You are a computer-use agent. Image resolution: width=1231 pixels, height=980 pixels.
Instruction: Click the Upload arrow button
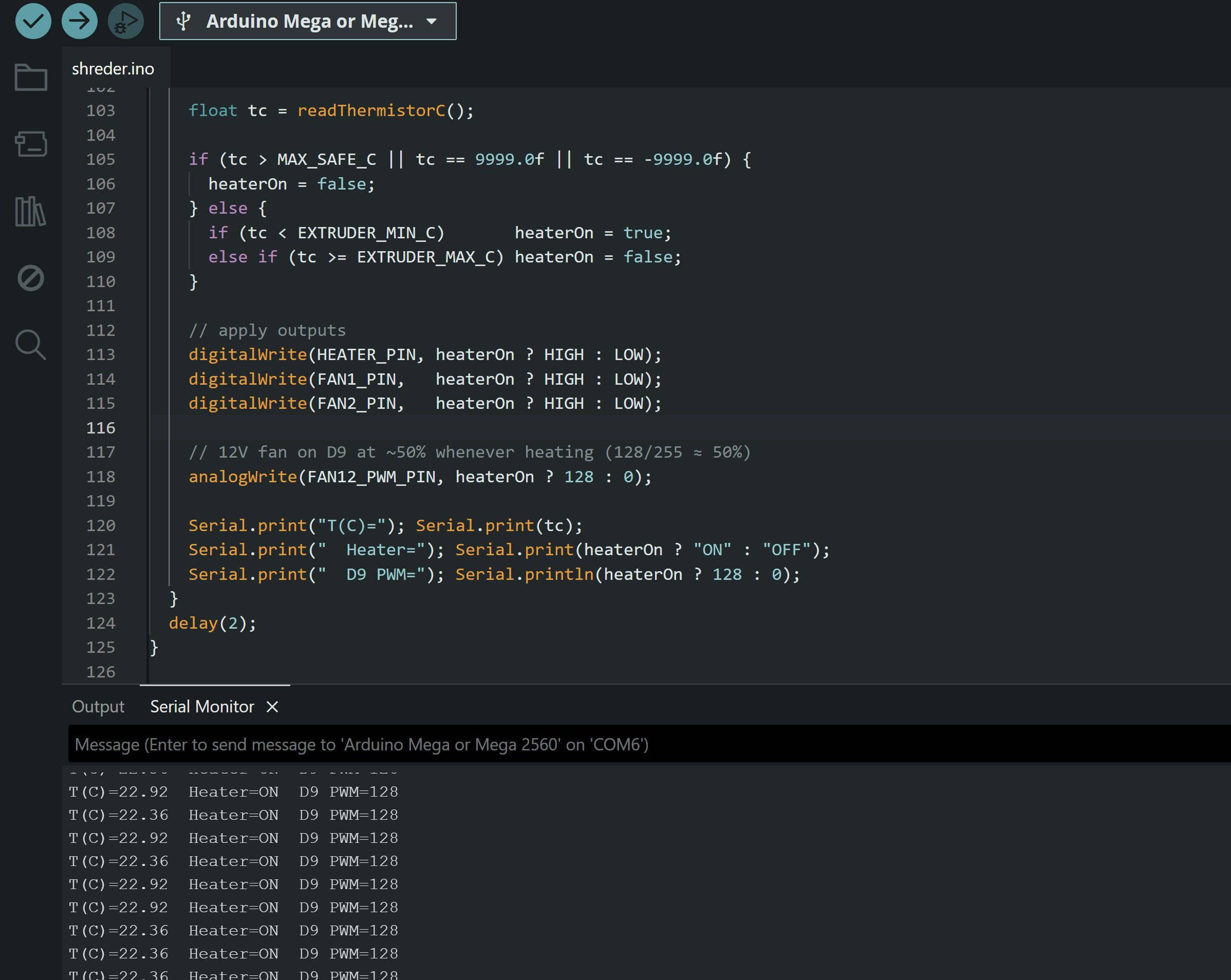click(x=79, y=21)
